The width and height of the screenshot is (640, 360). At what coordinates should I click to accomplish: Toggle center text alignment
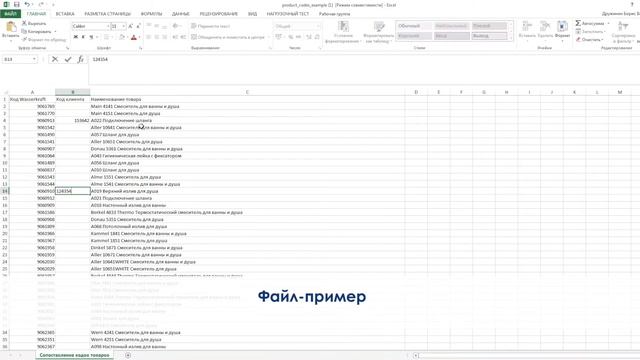(157, 37)
